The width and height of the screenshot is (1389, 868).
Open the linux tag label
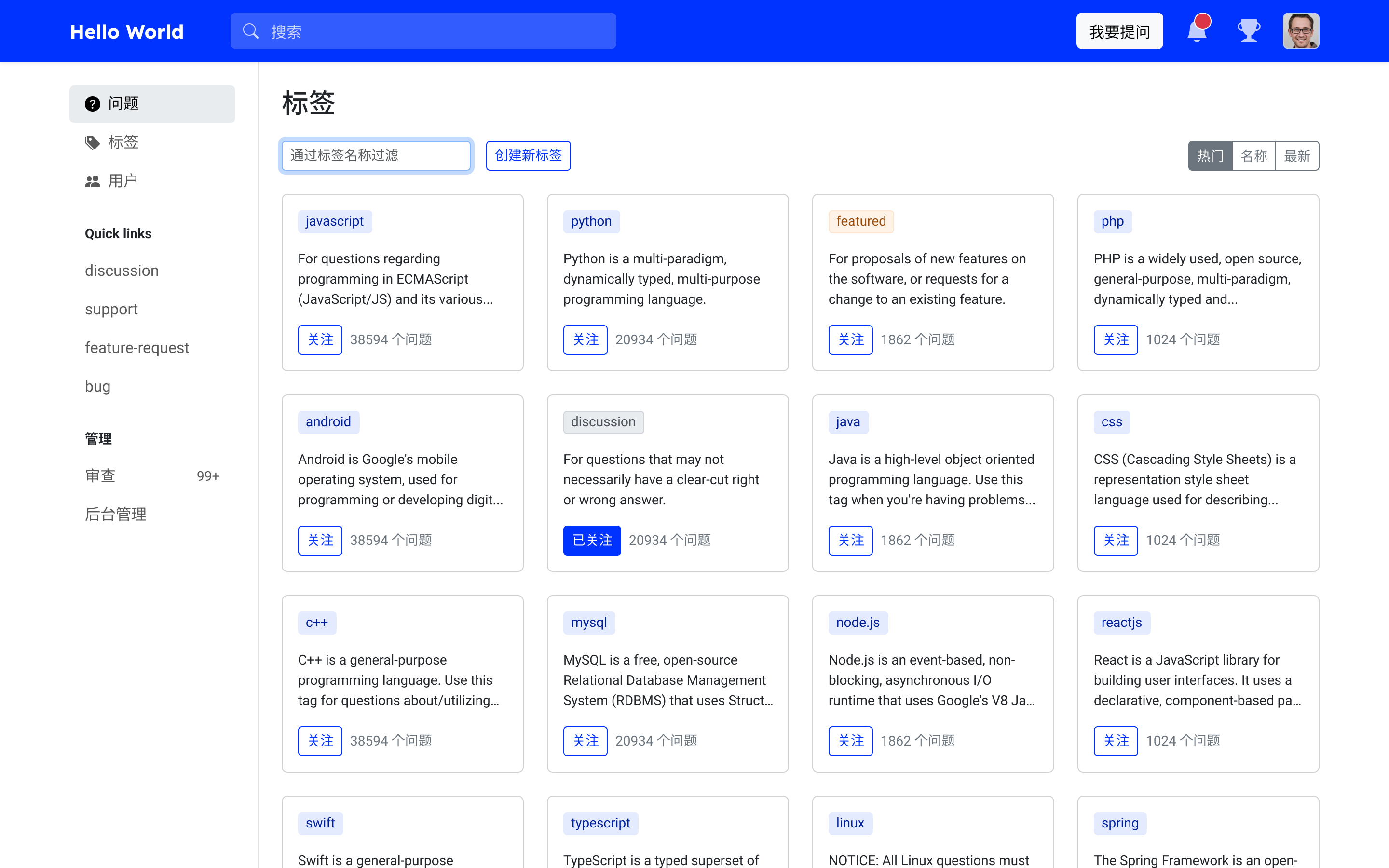click(x=850, y=823)
